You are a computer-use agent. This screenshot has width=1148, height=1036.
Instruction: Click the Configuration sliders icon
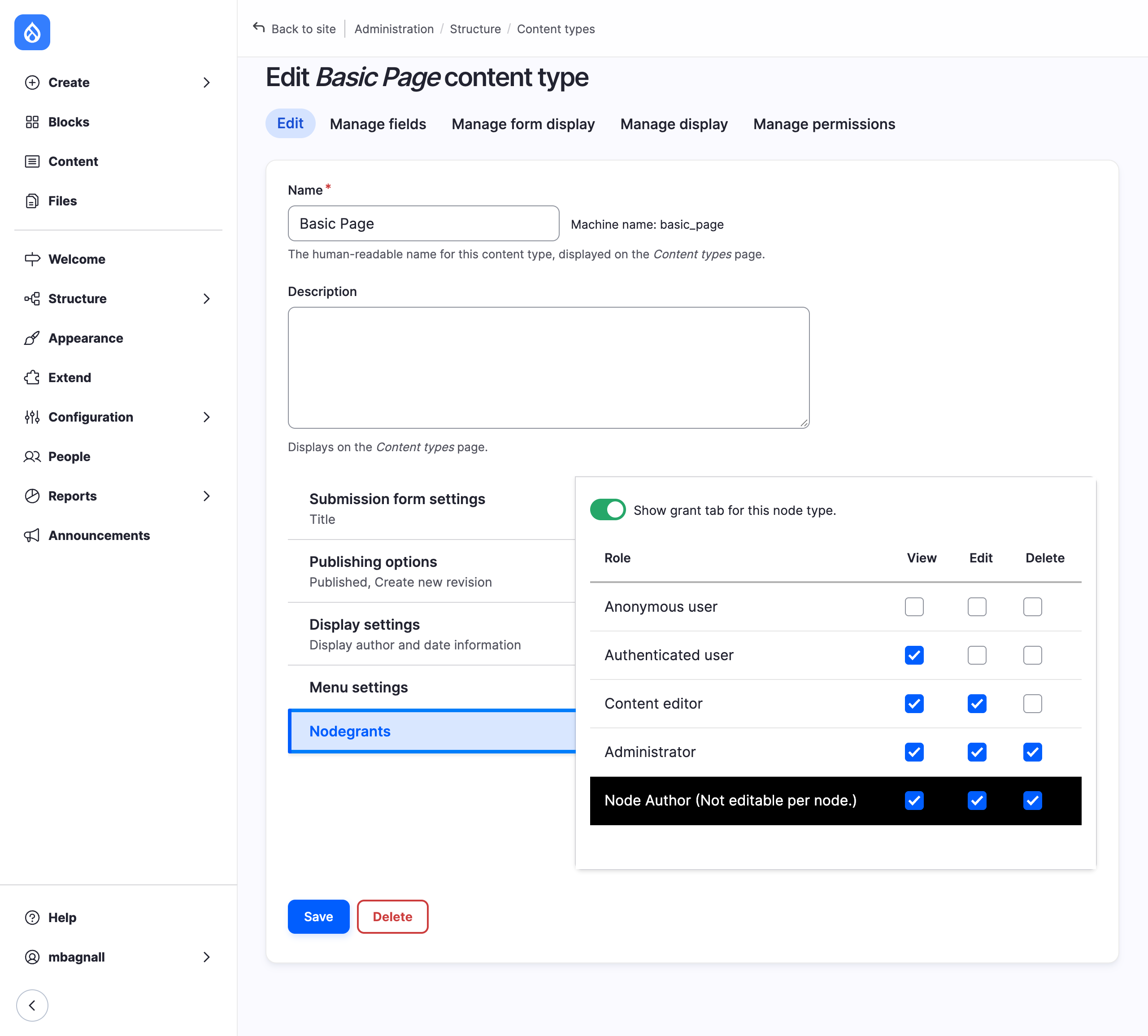coord(32,417)
